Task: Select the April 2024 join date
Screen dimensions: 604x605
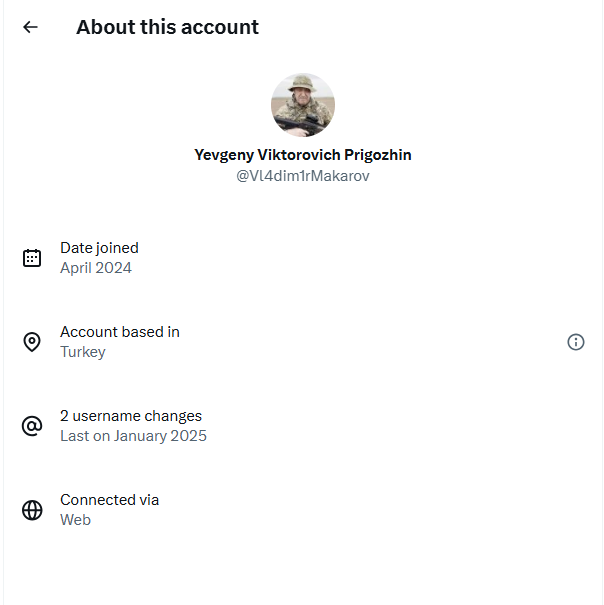Action: 96,268
